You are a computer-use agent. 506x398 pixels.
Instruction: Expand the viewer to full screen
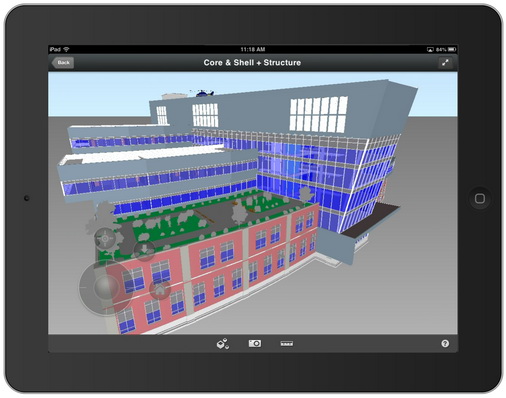[x=445, y=62]
